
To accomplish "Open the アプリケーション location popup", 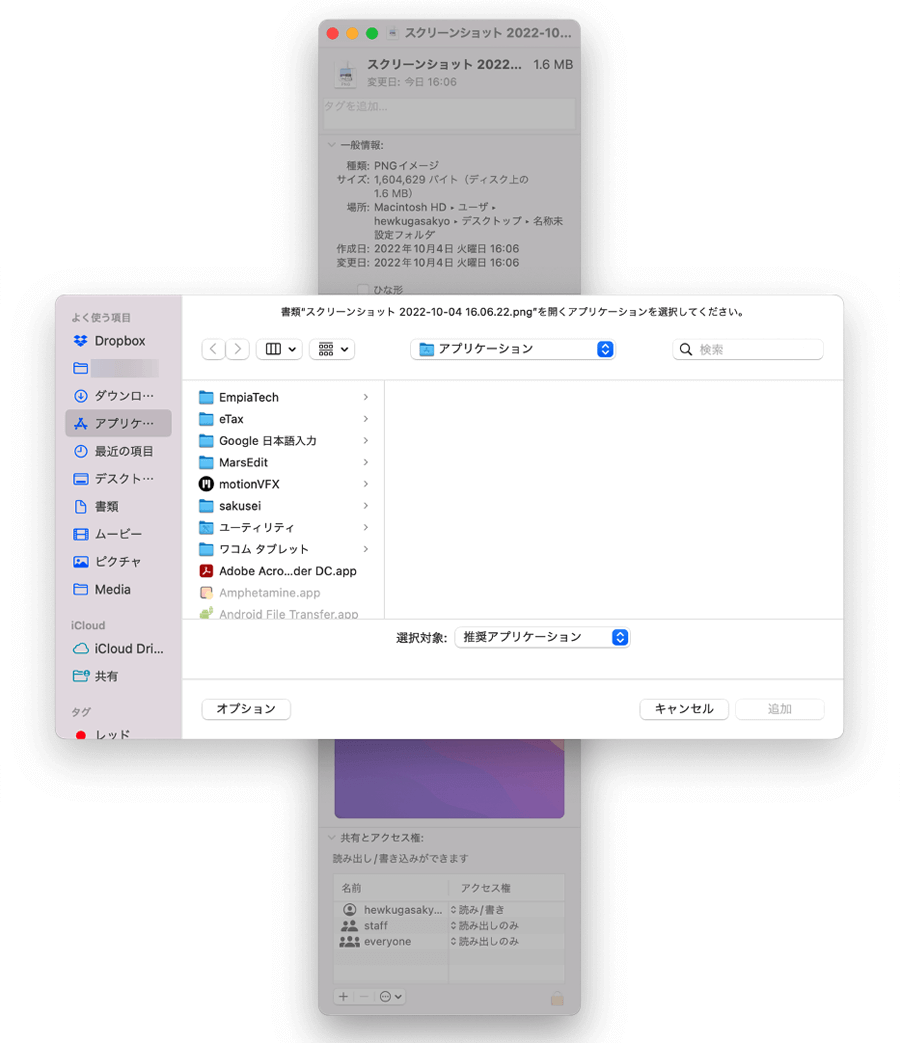I will pyautogui.click(x=513, y=349).
